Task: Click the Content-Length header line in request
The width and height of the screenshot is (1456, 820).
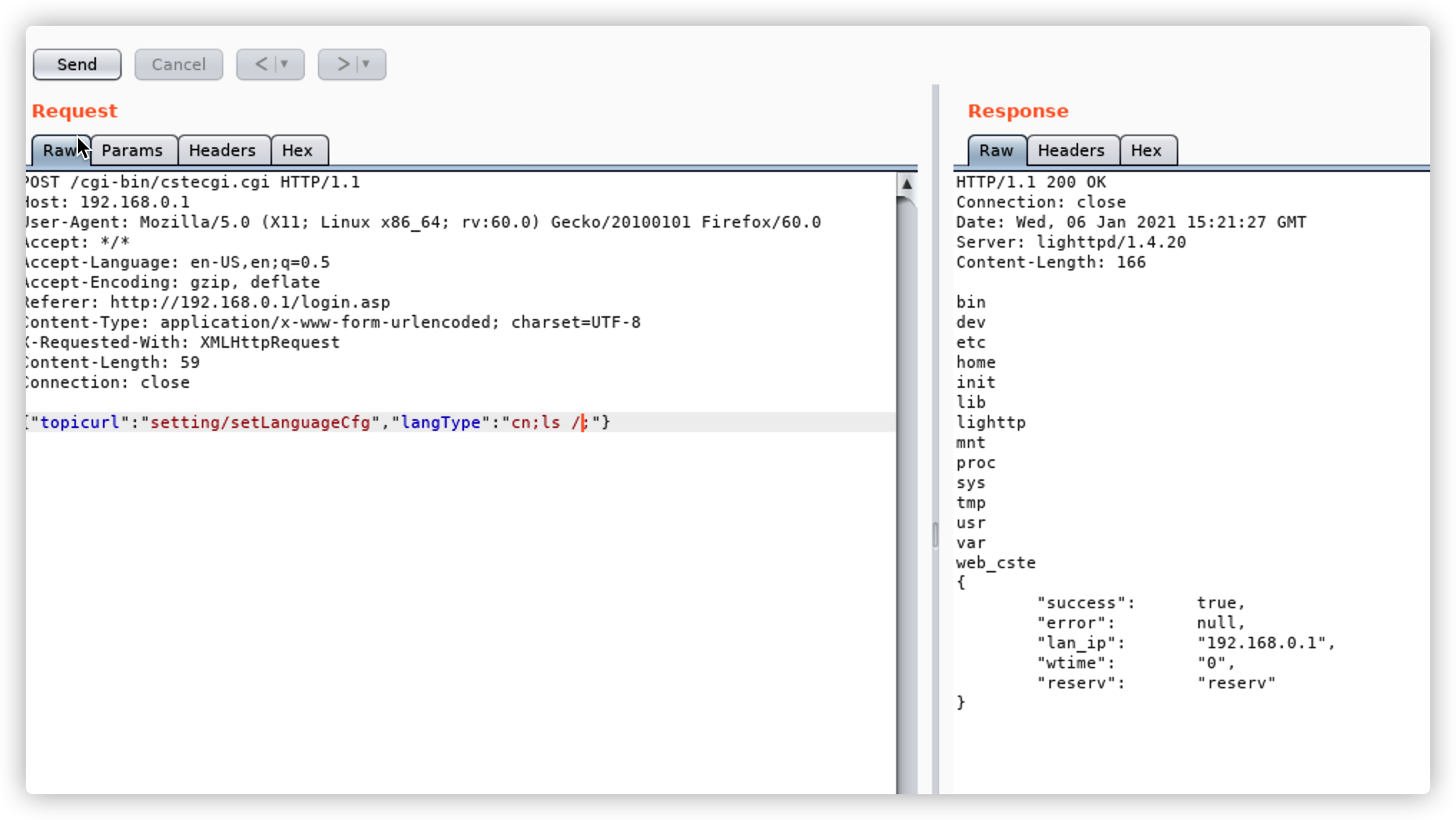Action: pyautogui.click(x=111, y=363)
